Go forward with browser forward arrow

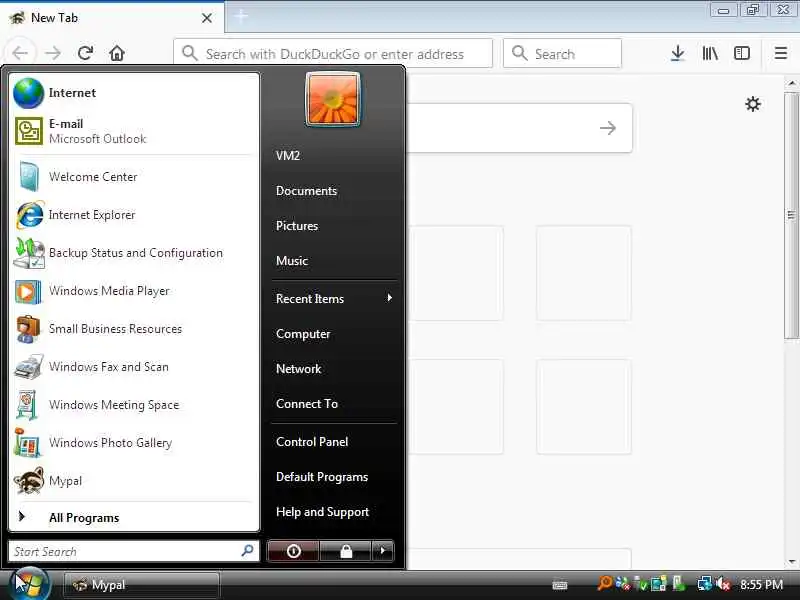pos(53,53)
